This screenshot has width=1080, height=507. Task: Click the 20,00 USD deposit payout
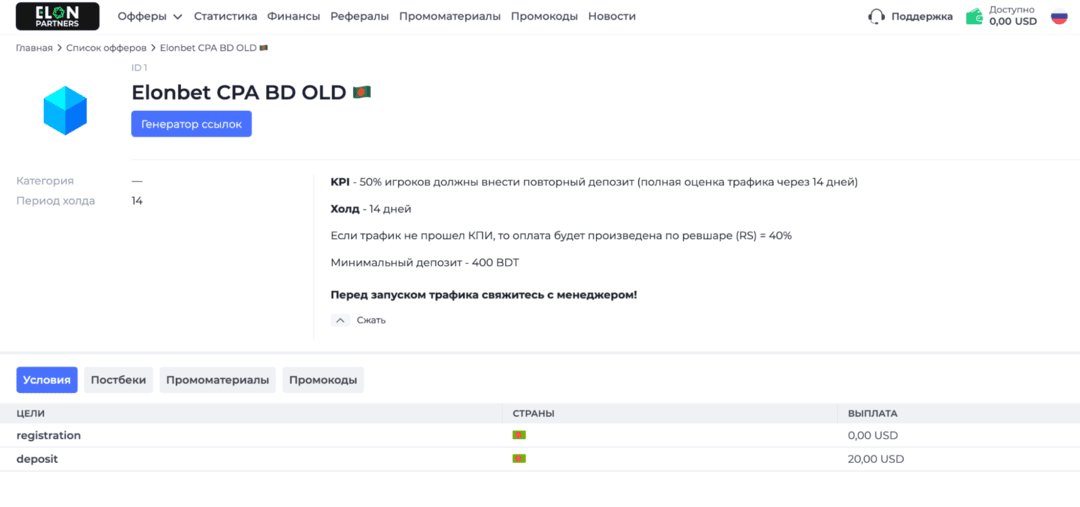[876, 459]
